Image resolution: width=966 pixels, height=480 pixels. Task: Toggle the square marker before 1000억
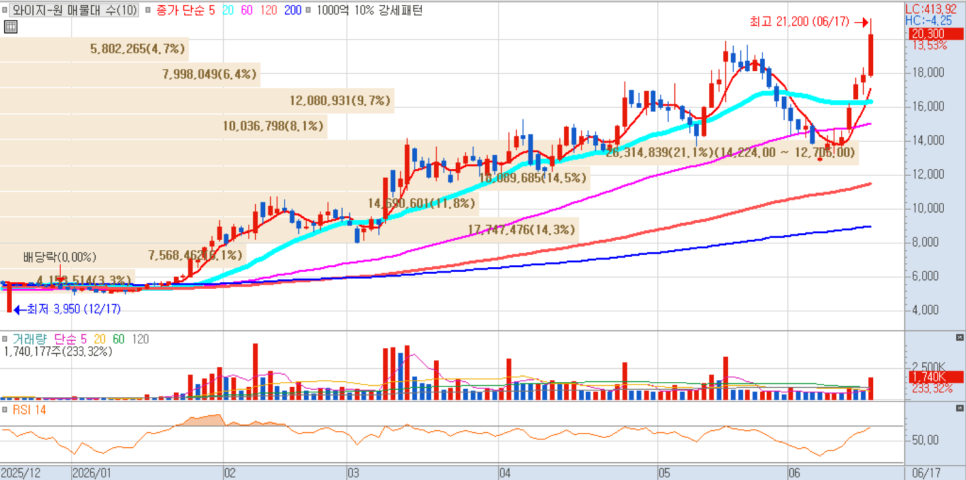pyautogui.click(x=309, y=10)
